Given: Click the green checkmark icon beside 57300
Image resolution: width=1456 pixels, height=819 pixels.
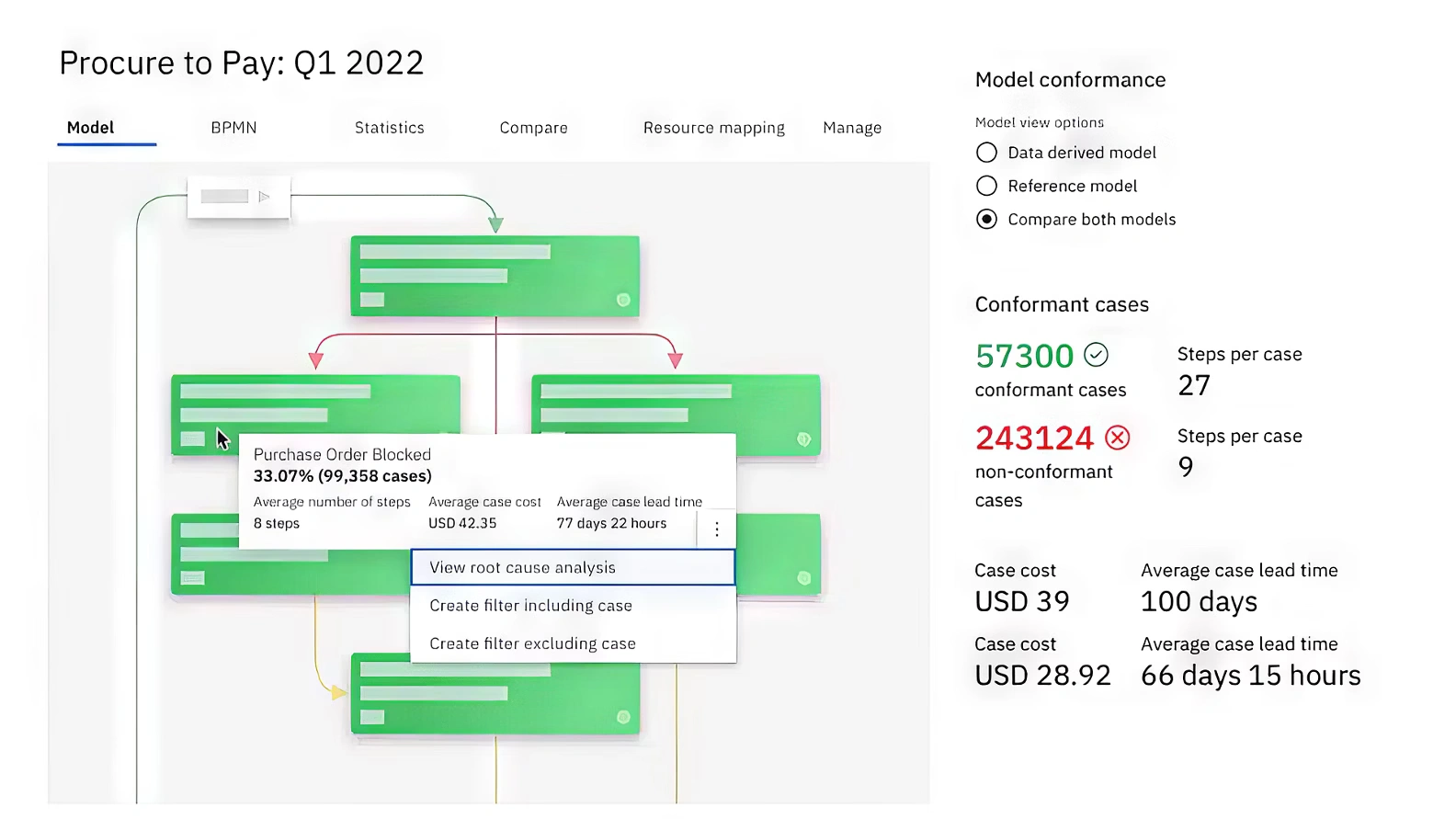Looking at the screenshot, I should pos(1096,355).
